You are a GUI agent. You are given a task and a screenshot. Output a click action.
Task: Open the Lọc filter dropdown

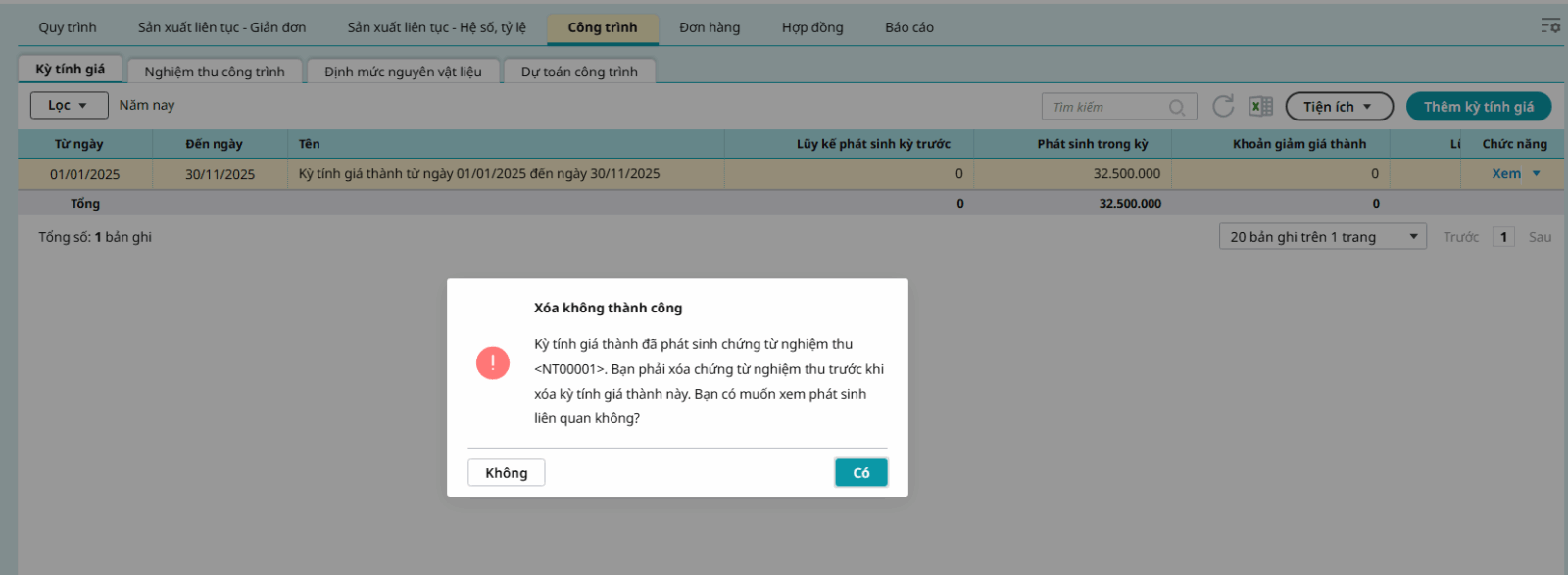tap(69, 105)
